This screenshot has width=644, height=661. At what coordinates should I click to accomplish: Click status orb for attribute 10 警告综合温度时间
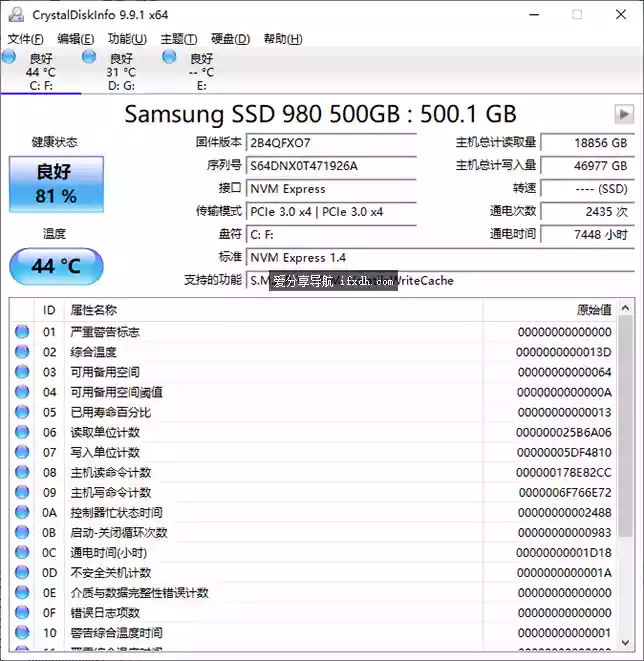point(22,633)
